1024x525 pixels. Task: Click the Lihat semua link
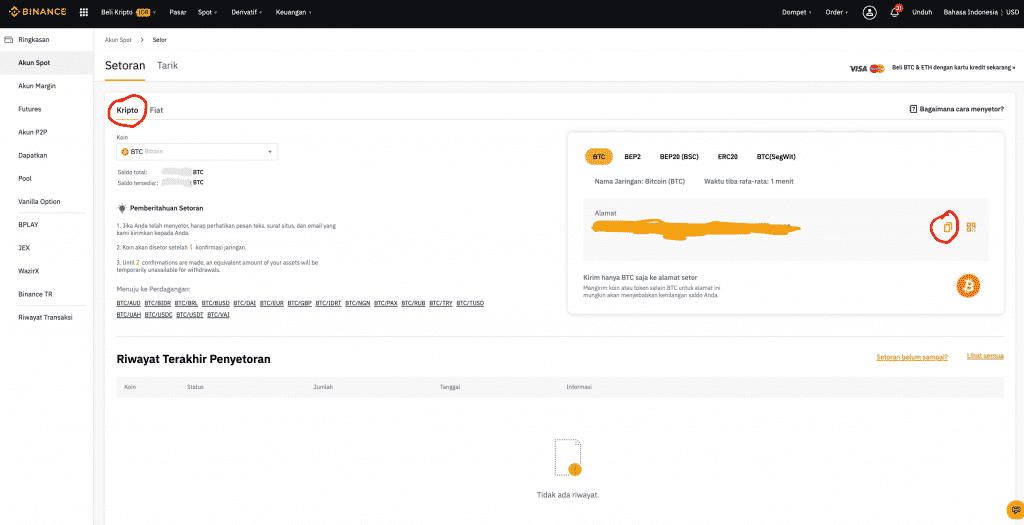[984, 356]
